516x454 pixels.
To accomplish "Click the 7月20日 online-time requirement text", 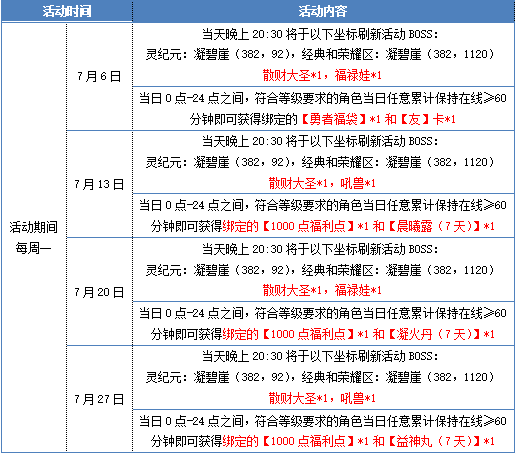I will click(x=323, y=324).
